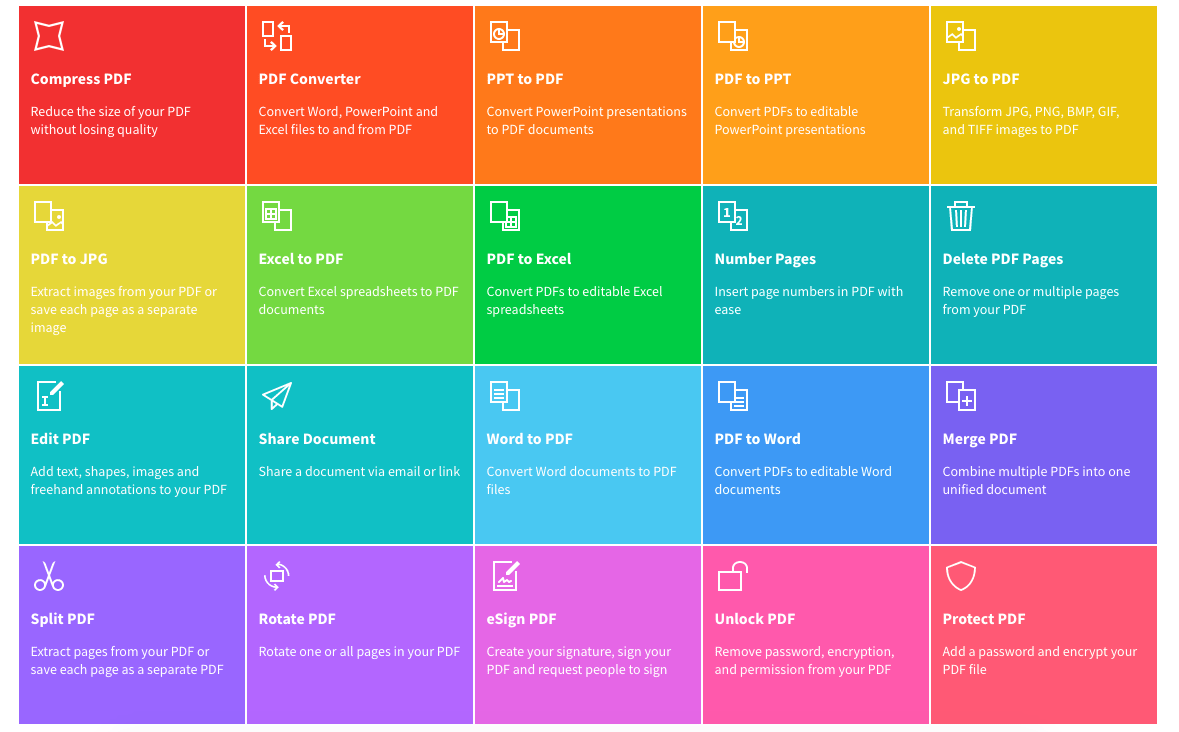Click 'Remove password, encryption, and permission' text
This screenshot has width=1179, height=732.
click(x=805, y=661)
